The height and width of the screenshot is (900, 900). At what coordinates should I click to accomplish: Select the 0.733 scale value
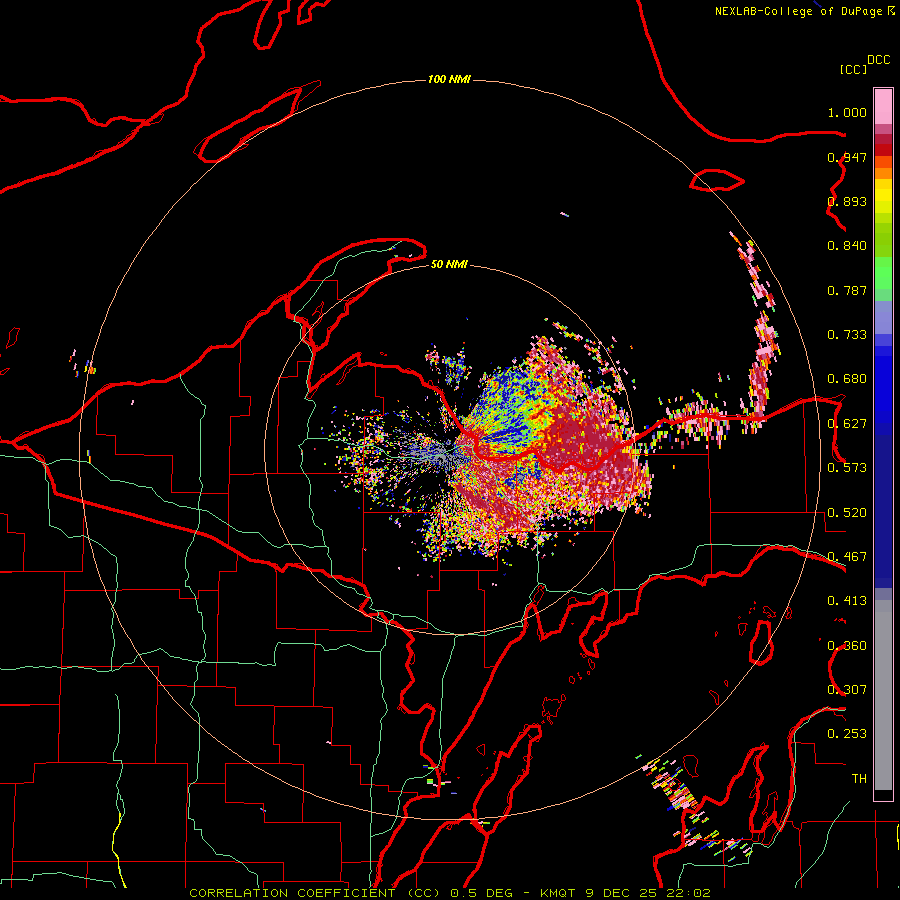847,335
